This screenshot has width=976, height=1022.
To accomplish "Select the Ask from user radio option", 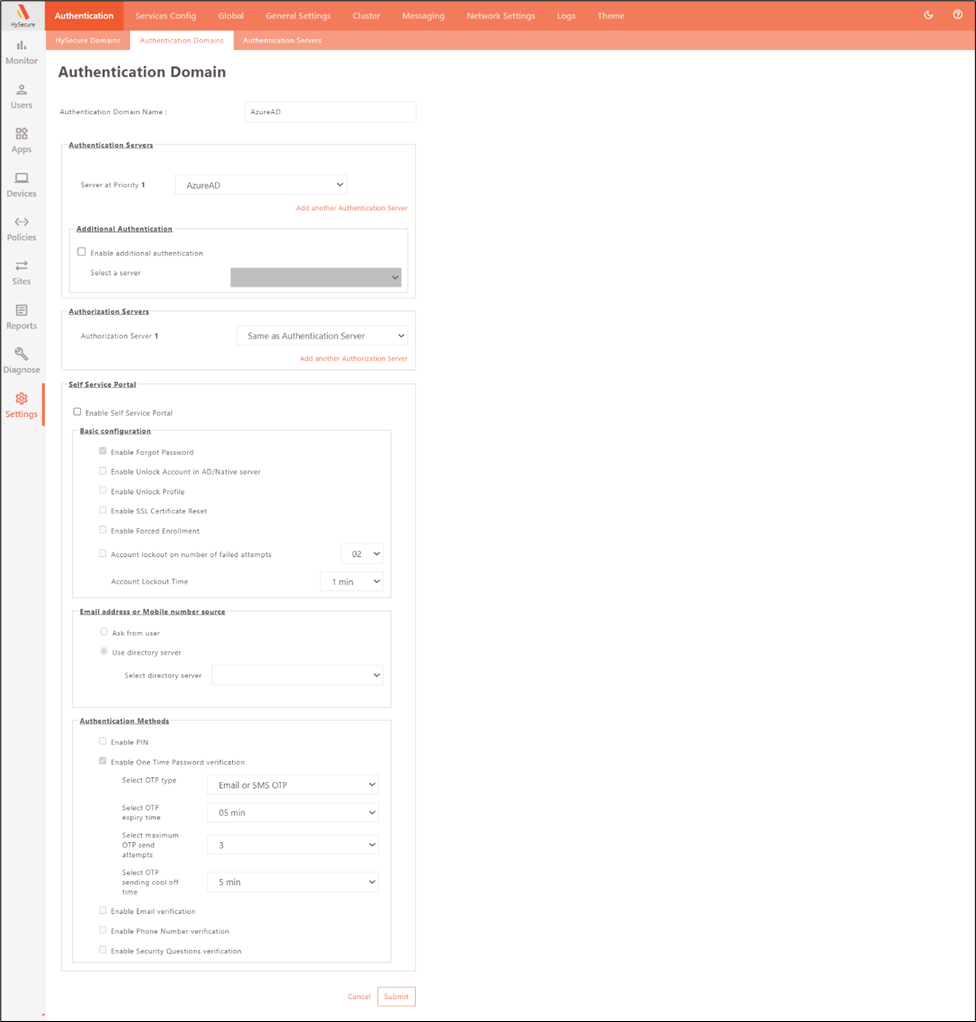I will pos(104,632).
